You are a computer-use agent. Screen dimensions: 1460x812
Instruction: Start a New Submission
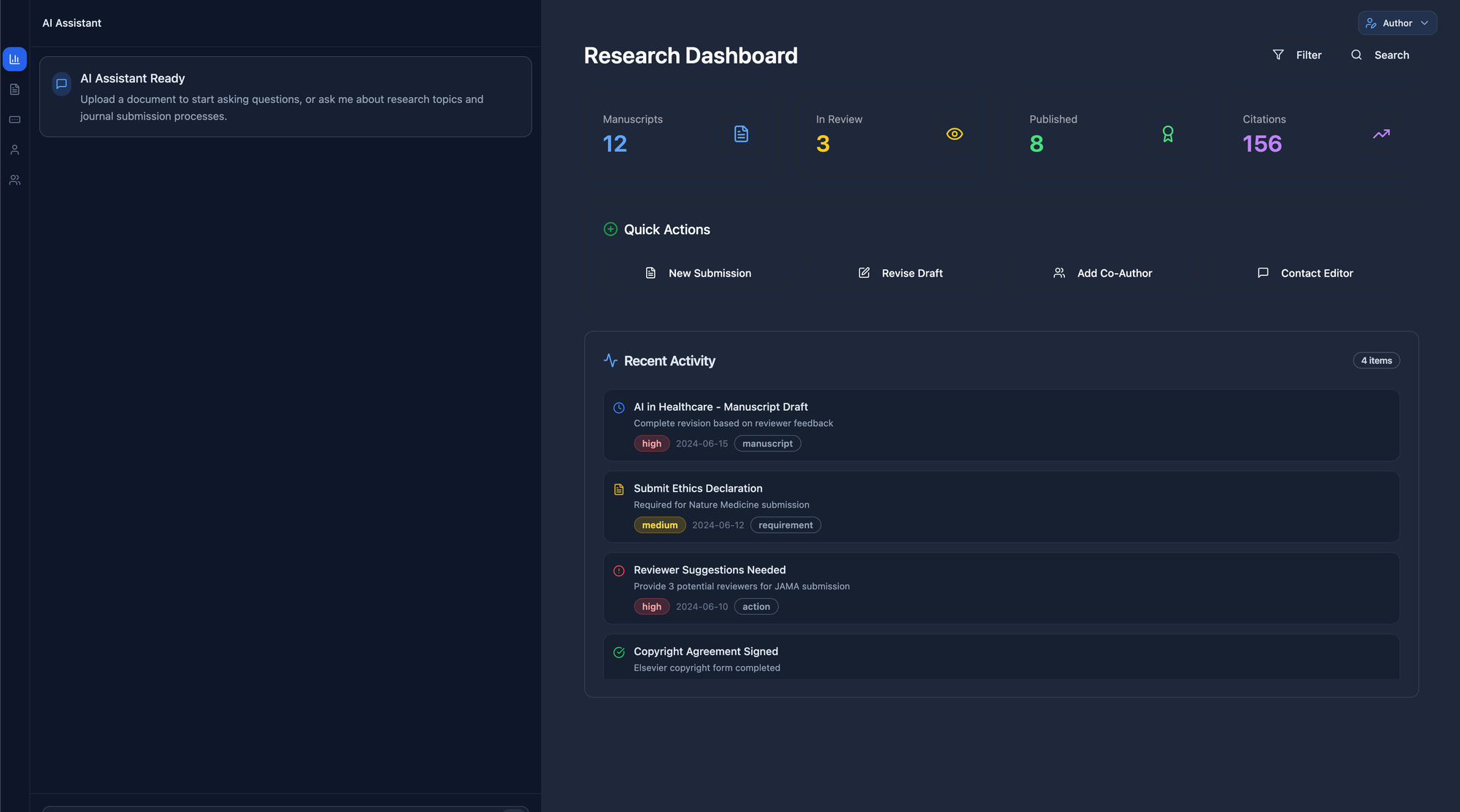coord(698,273)
